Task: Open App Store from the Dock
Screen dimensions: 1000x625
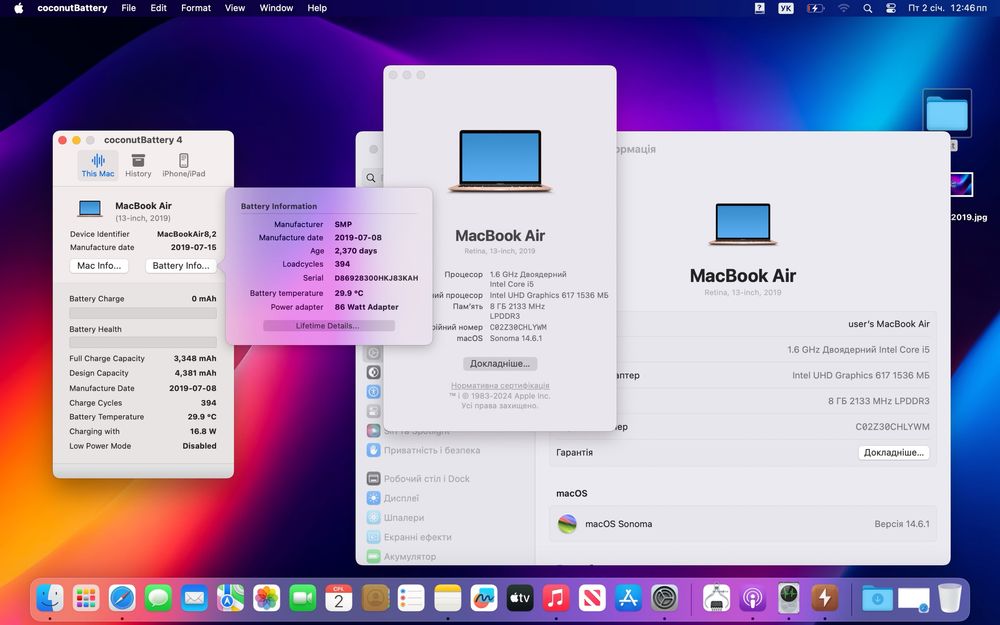Action: click(x=628, y=598)
